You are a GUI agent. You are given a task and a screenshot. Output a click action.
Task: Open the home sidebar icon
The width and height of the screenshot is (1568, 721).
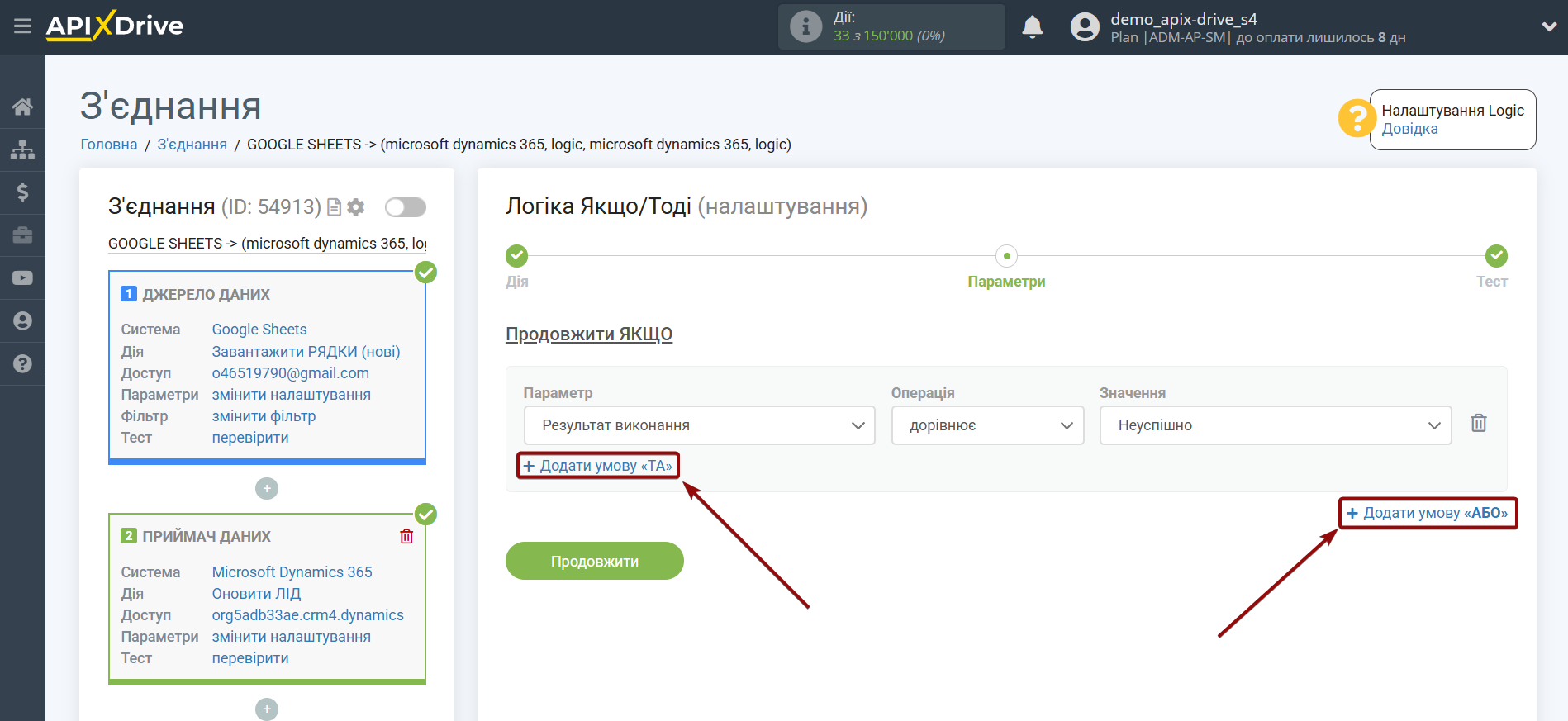(22, 107)
